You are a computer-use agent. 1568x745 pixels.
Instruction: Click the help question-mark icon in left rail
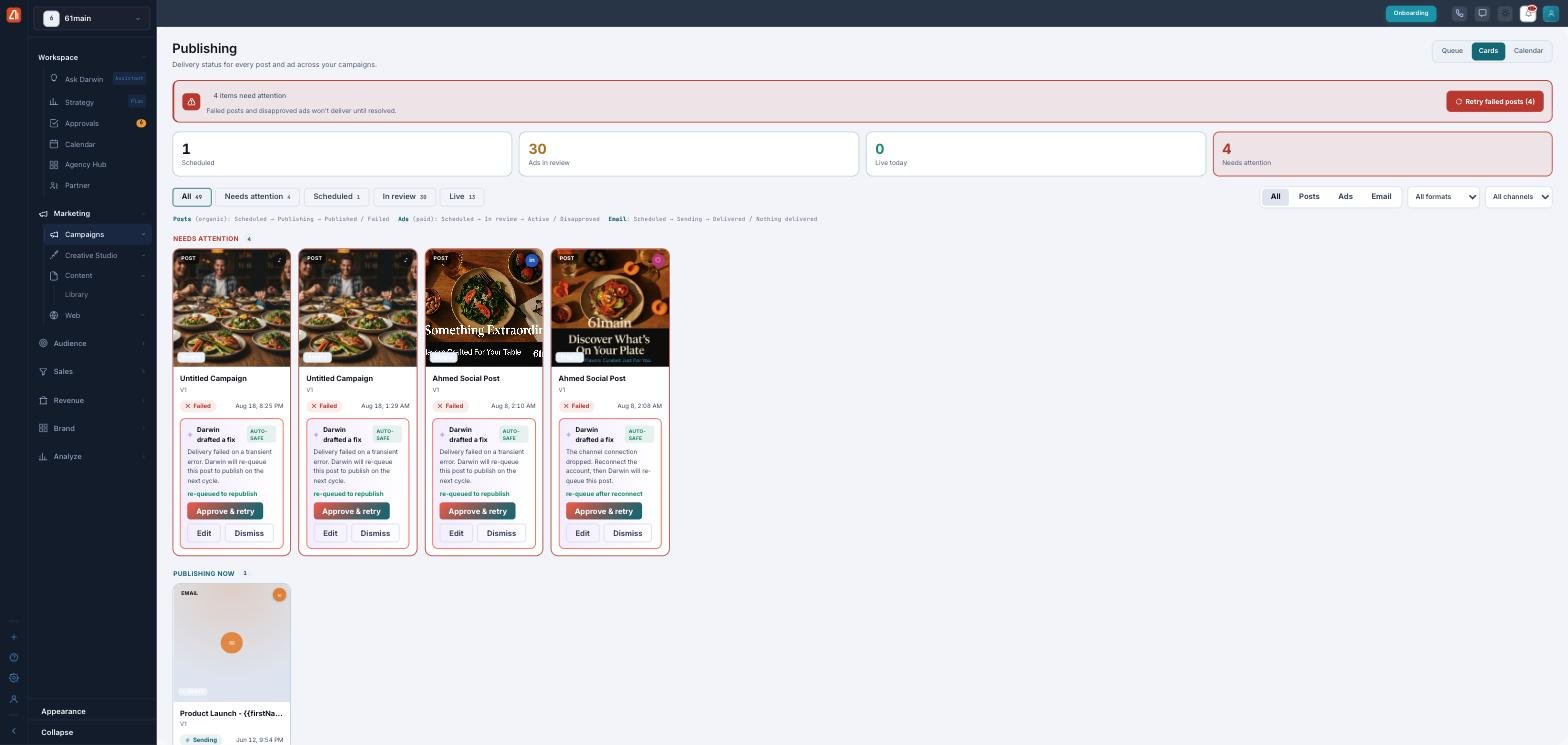point(13,657)
